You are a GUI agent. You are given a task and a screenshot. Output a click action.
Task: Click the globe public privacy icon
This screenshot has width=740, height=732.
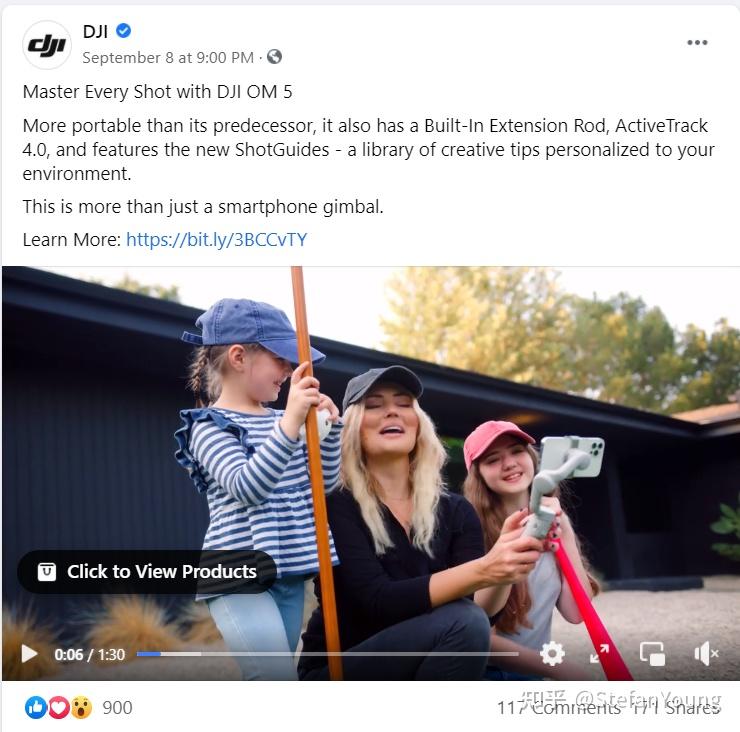tap(274, 57)
